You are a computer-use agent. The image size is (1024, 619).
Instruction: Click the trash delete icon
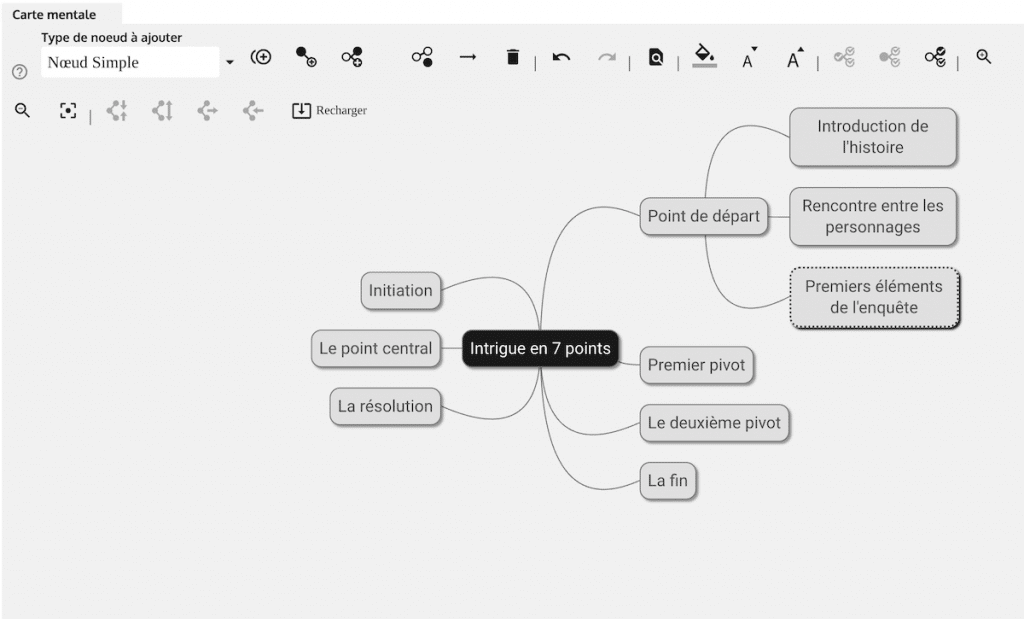pyautogui.click(x=513, y=57)
